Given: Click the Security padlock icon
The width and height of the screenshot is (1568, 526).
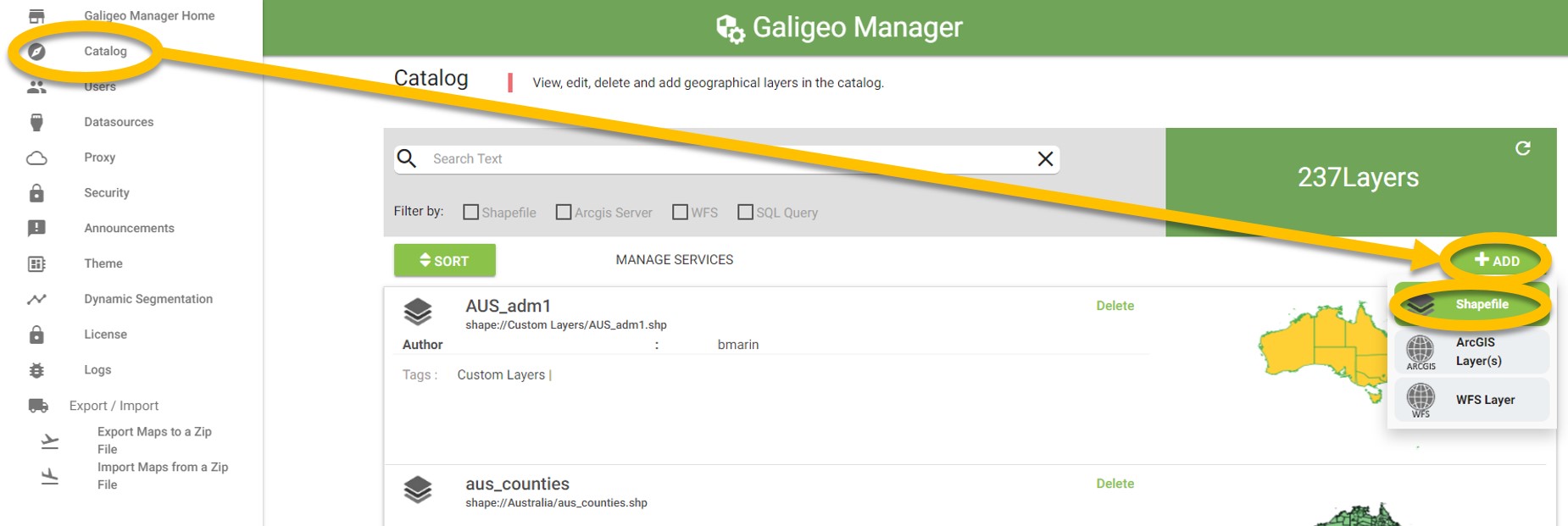Looking at the screenshot, I should (x=36, y=193).
